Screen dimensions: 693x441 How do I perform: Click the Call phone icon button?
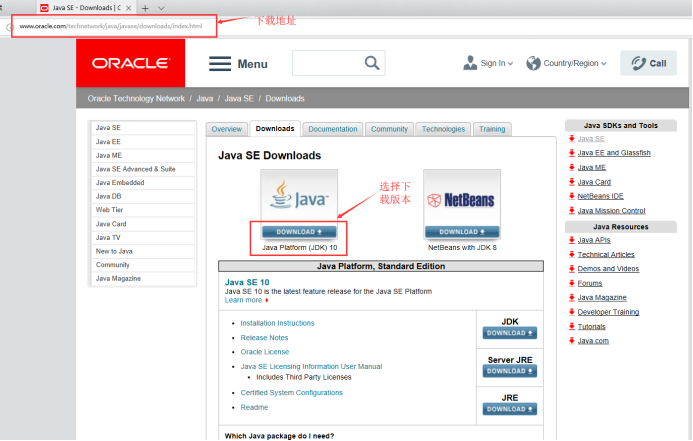[648, 63]
